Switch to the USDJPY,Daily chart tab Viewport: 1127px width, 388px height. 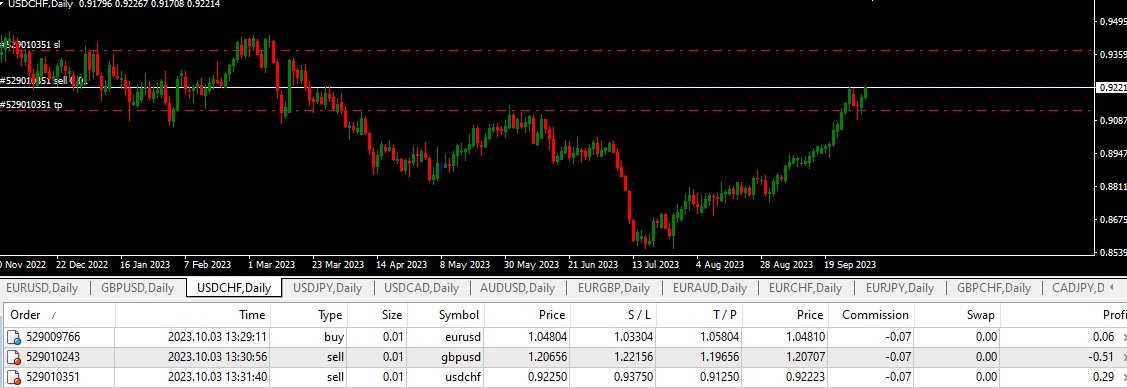[x=328, y=288]
